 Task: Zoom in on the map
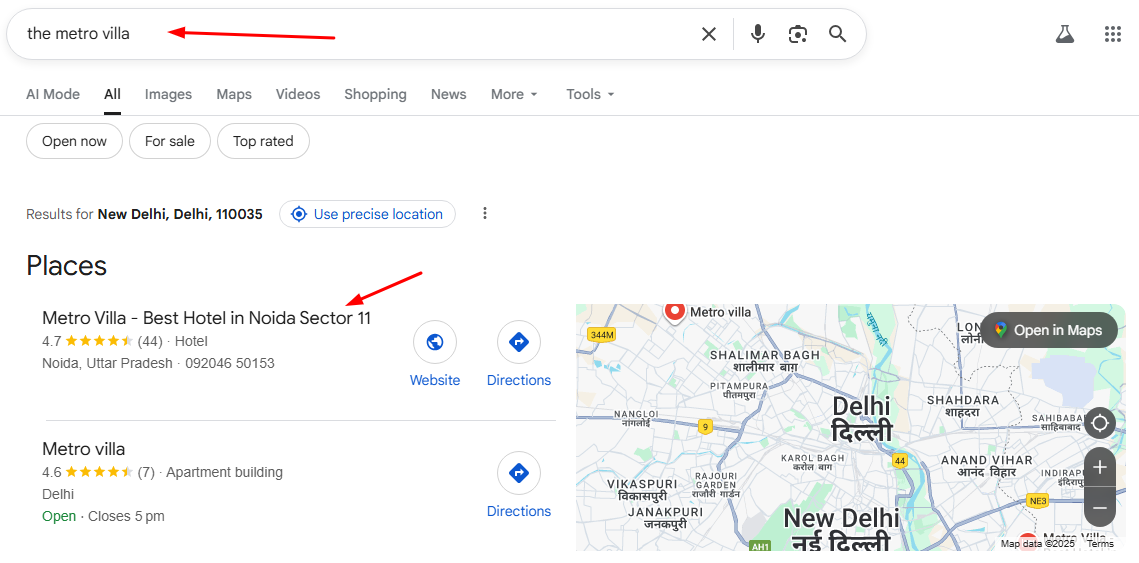pyautogui.click(x=1100, y=467)
